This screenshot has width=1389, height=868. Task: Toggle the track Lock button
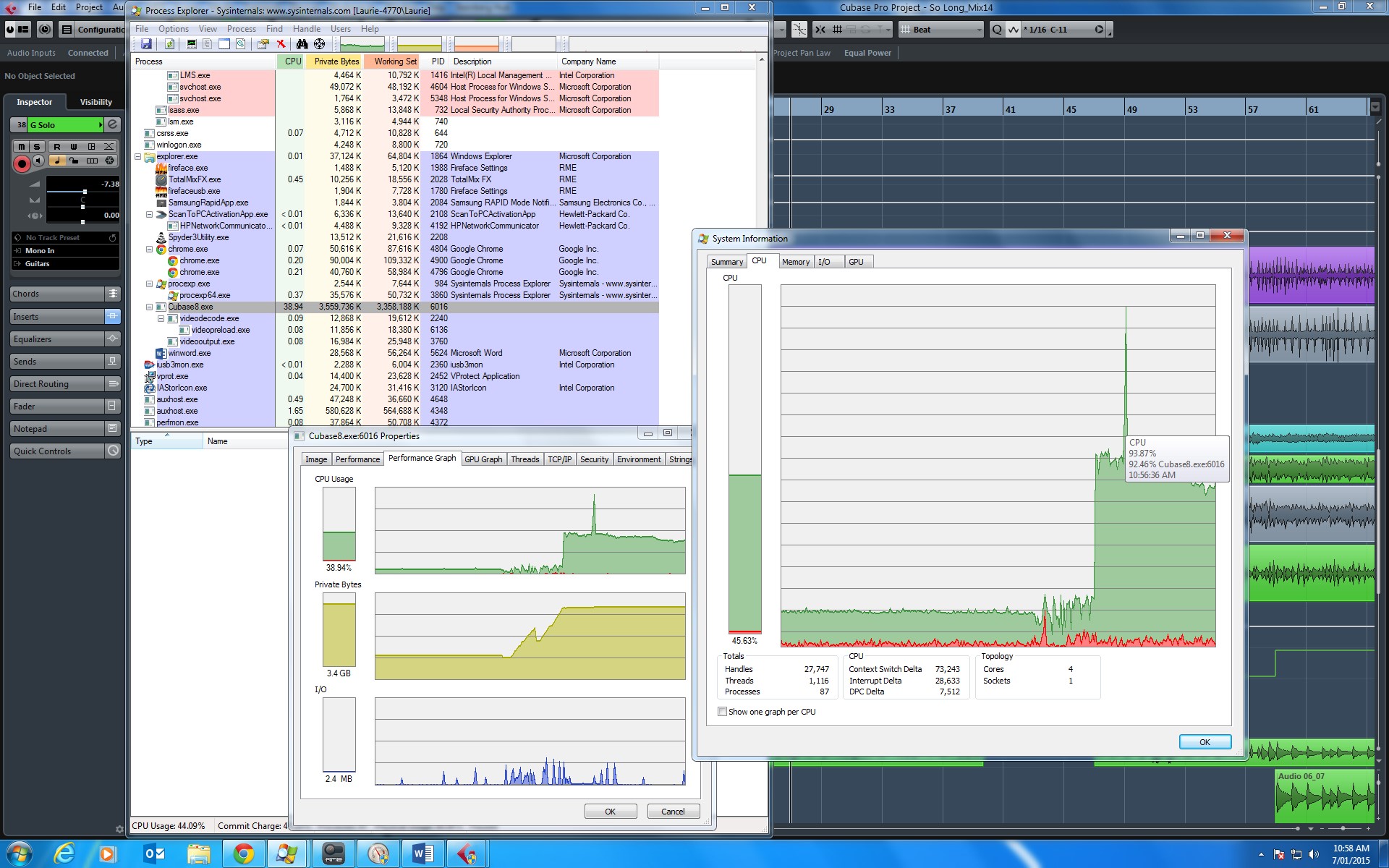74,161
